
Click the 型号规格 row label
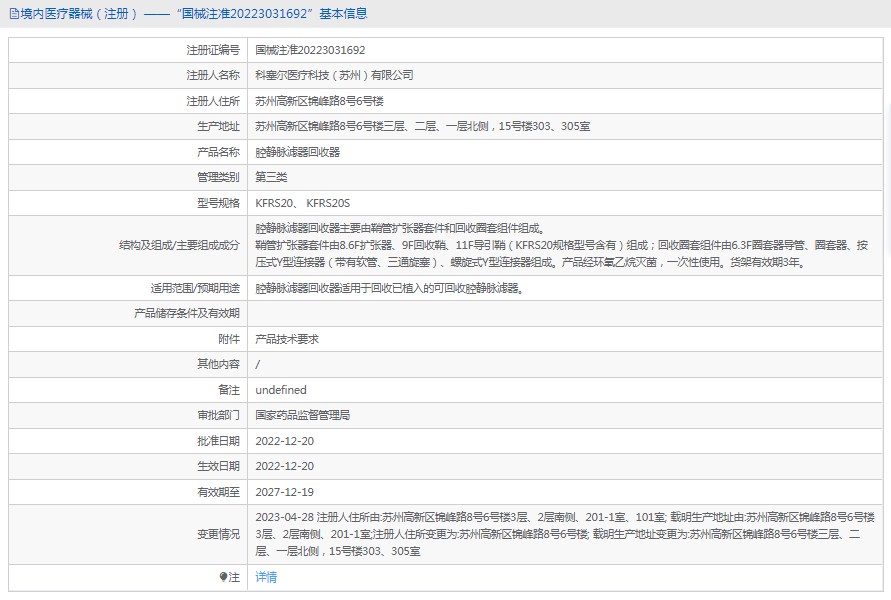218,203
